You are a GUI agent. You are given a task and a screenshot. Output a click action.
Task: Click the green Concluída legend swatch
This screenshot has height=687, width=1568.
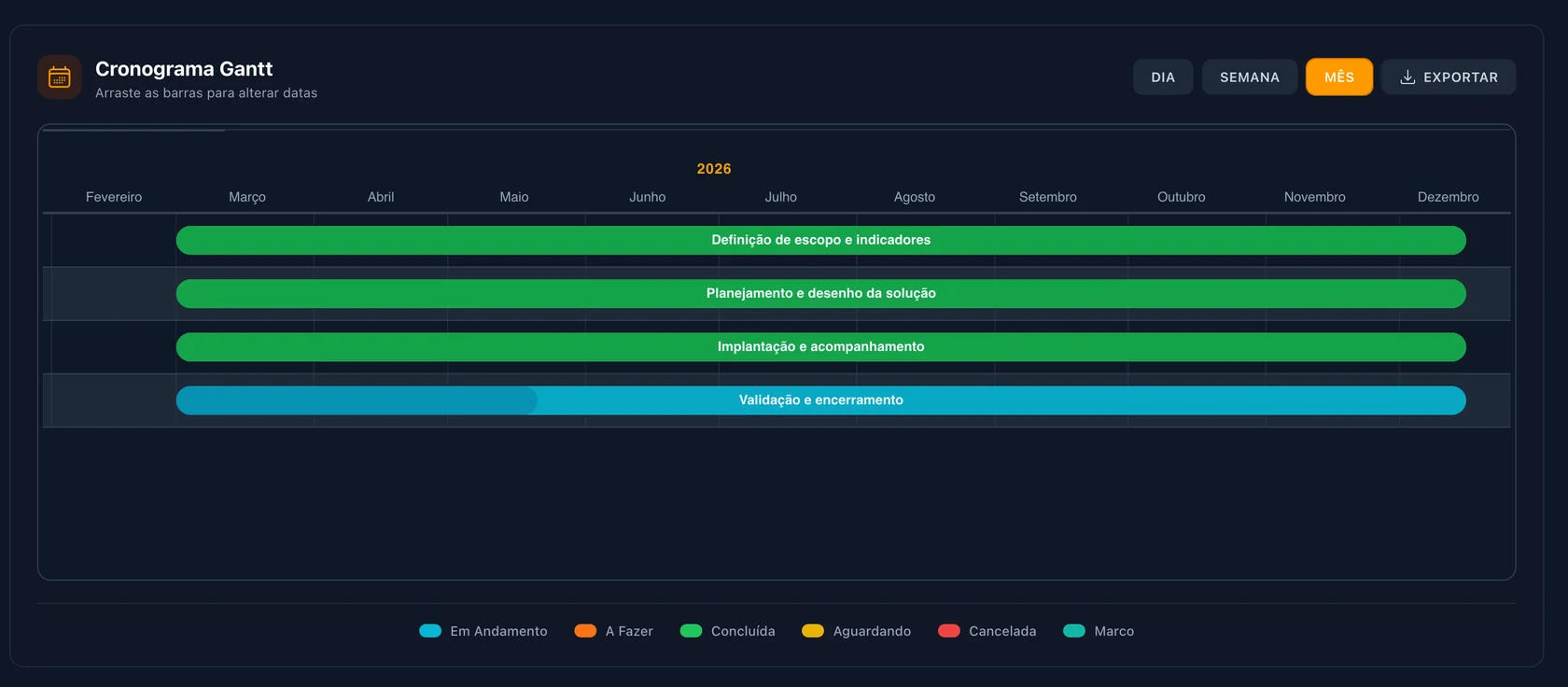pos(691,631)
